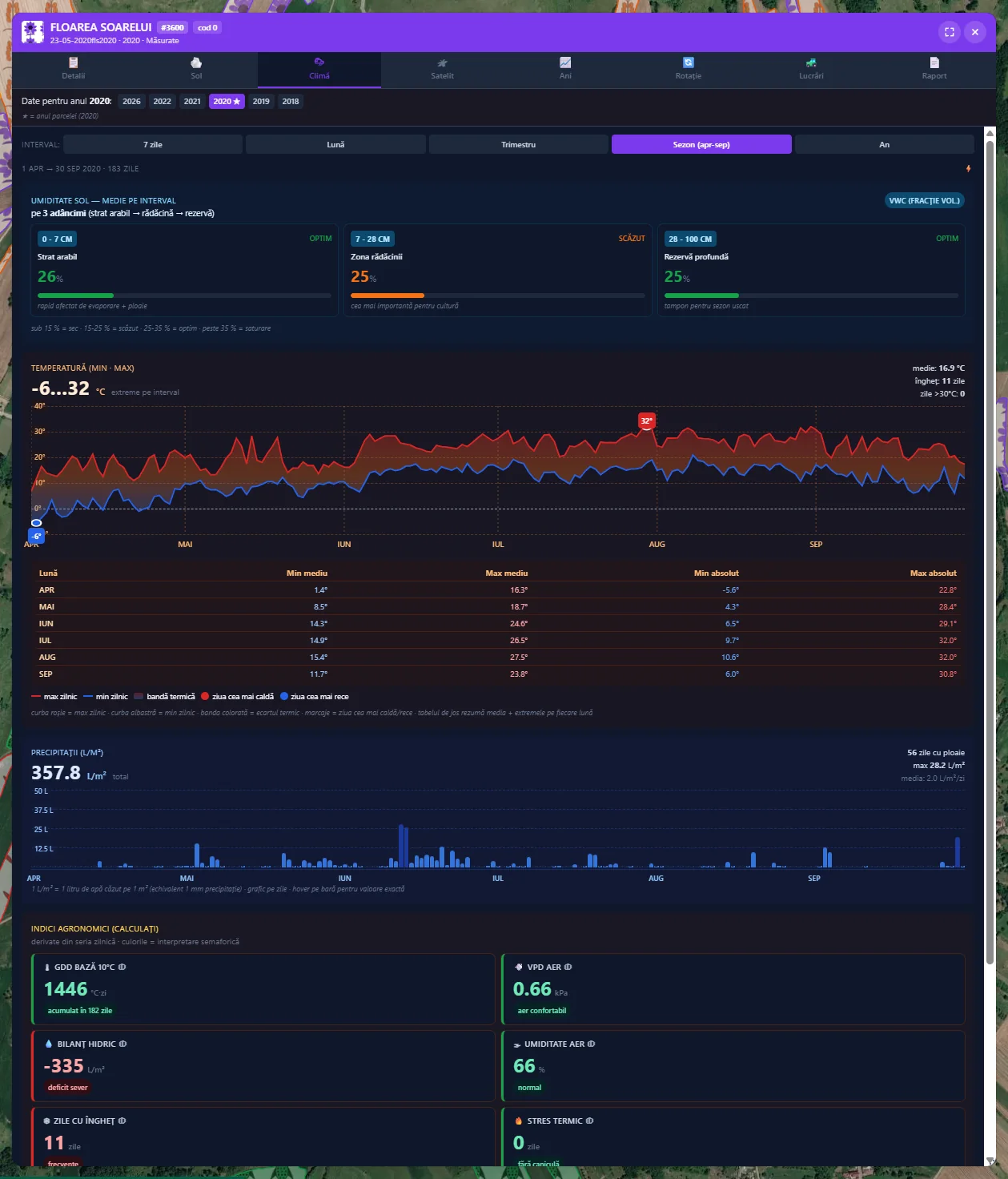The height and width of the screenshot is (1179, 1008).
Task: Click the lightning bolt icon beside interval dates
Action: pos(968,169)
